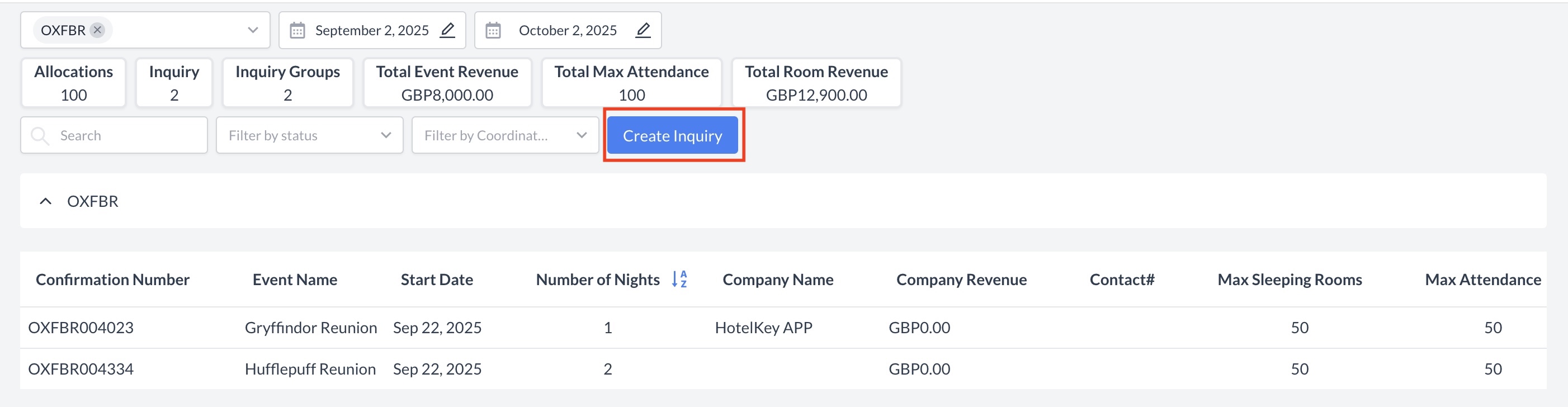The height and width of the screenshot is (407, 1568).
Task: Open the Filter by Coordinator dropdown
Action: click(504, 136)
